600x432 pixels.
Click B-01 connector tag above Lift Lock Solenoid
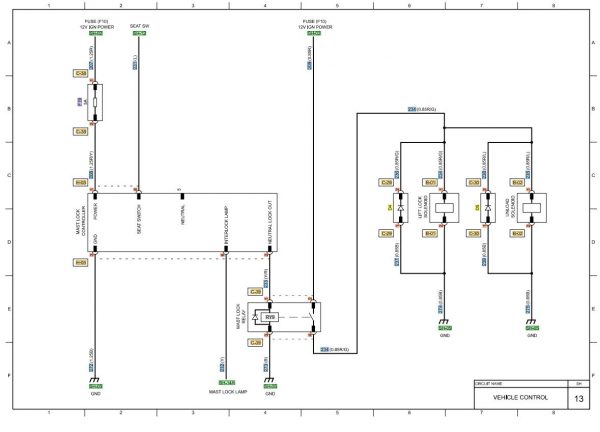tap(430, 183)
